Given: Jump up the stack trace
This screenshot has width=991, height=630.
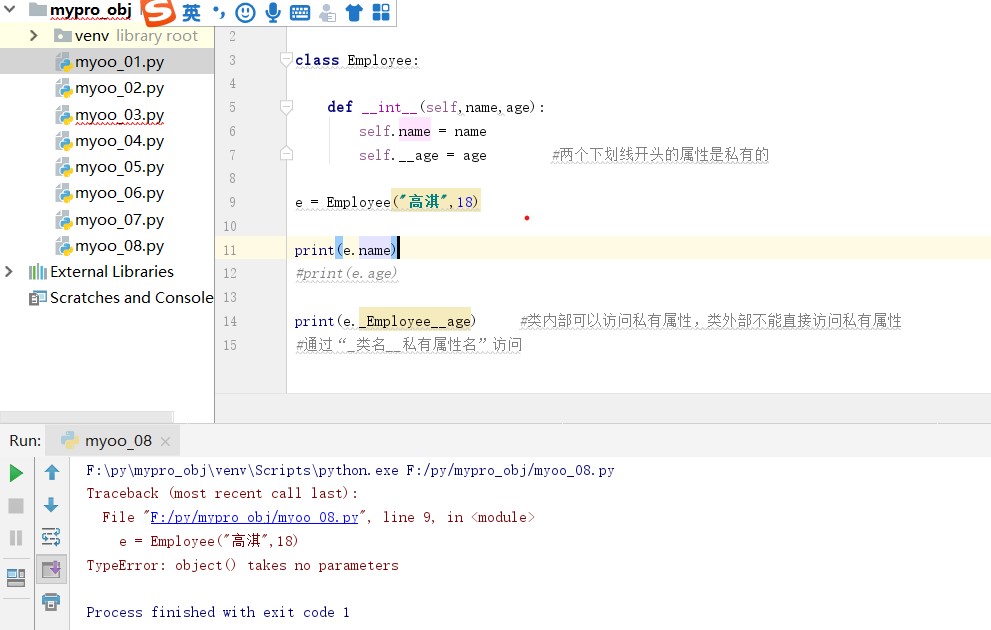Looking at the screenshot, I should 52,472.
